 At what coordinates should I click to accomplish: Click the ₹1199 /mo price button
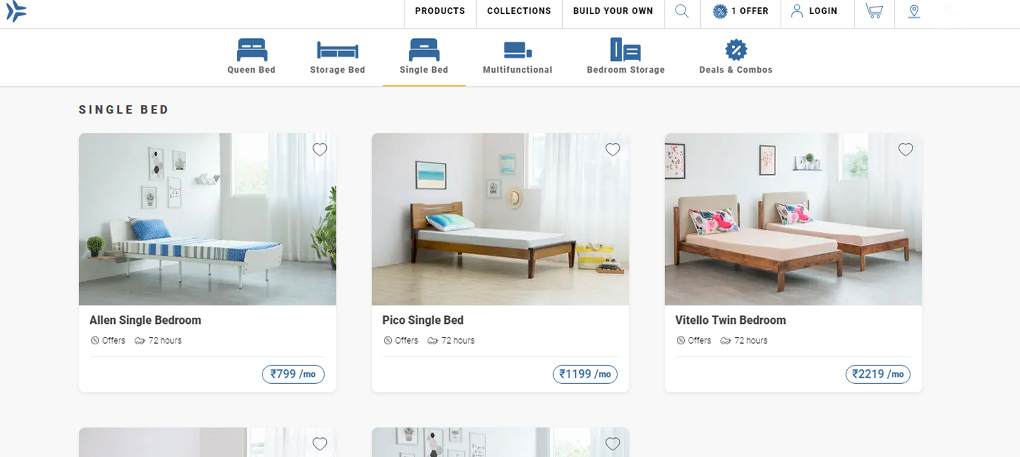[x=585, y=374]
